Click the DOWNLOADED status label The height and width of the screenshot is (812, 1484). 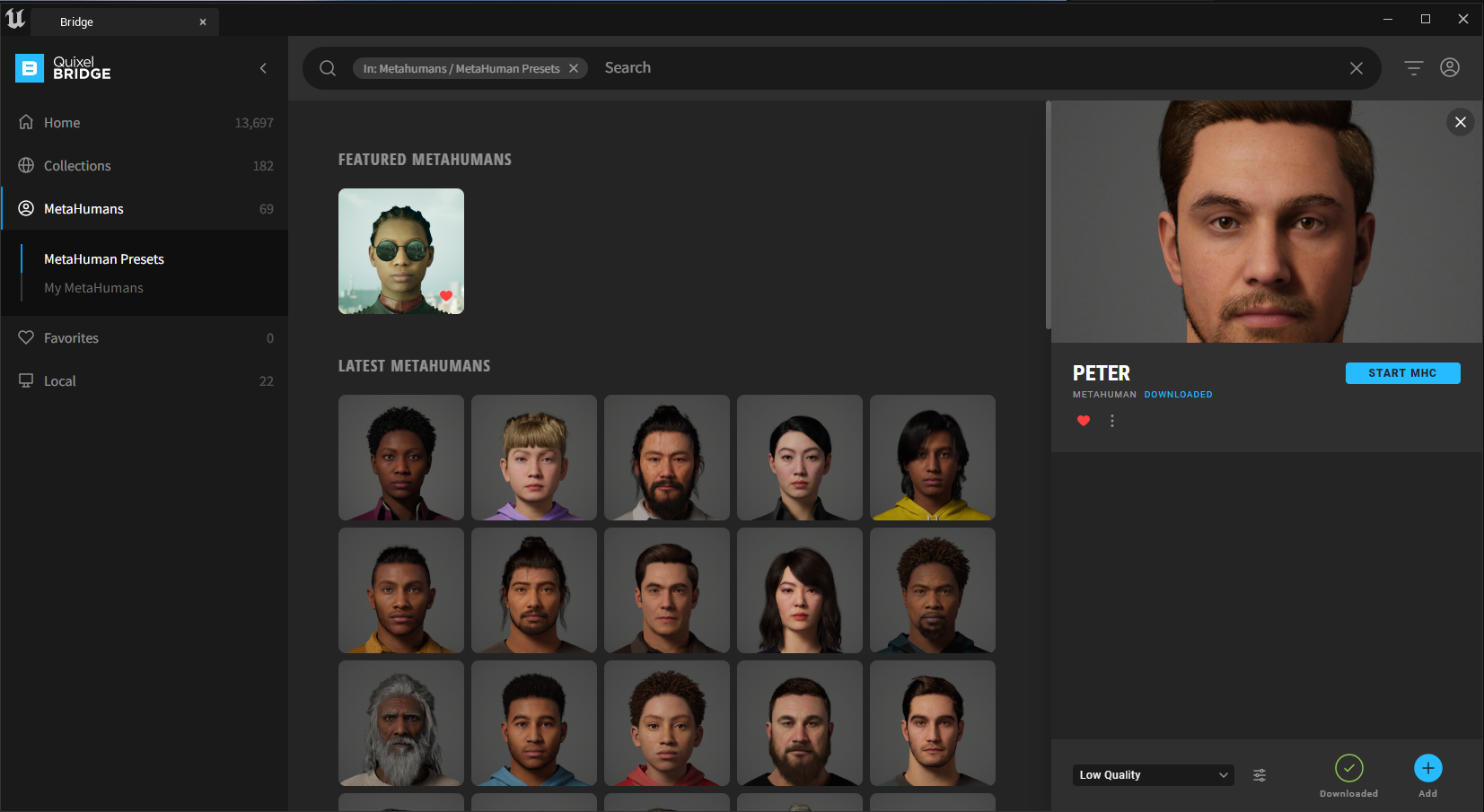click(1178, 395)
